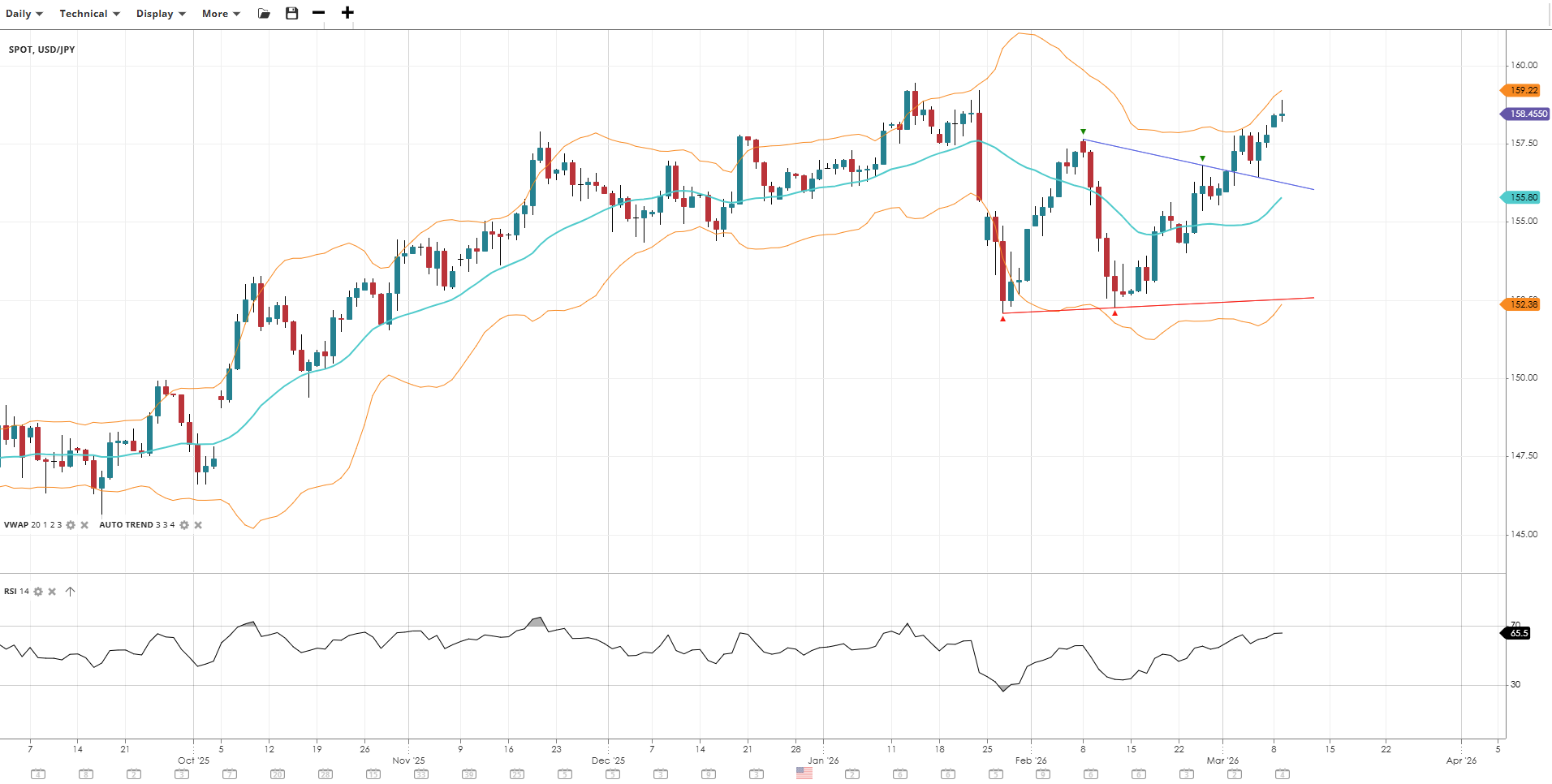Viewport: 1552px width, 784px height.
Task: Open AUTO TREND settings gear
Action: pos(184,525)
